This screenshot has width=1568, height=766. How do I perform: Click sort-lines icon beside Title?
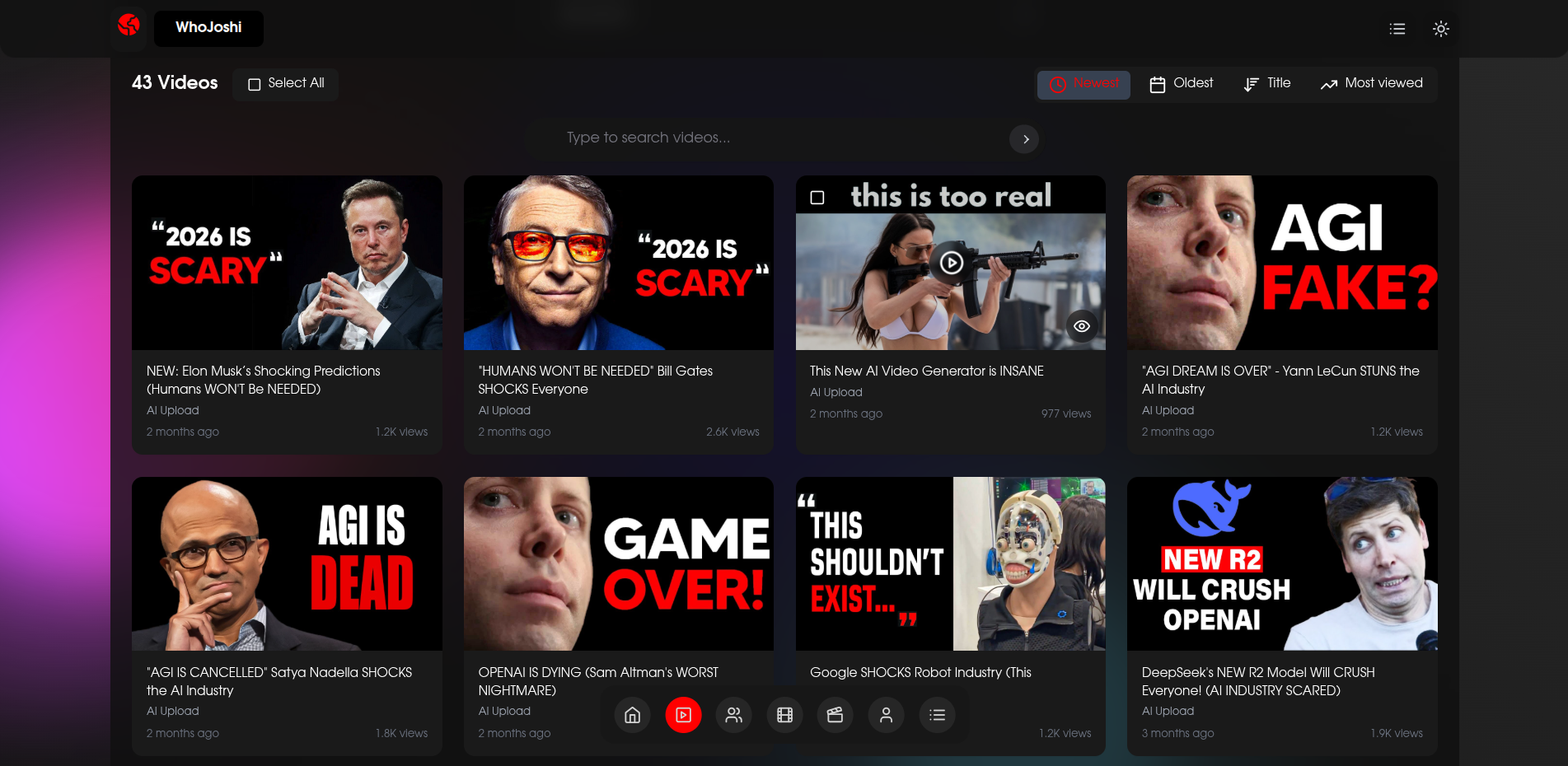pyautogui.click(x=1251, y=84)
